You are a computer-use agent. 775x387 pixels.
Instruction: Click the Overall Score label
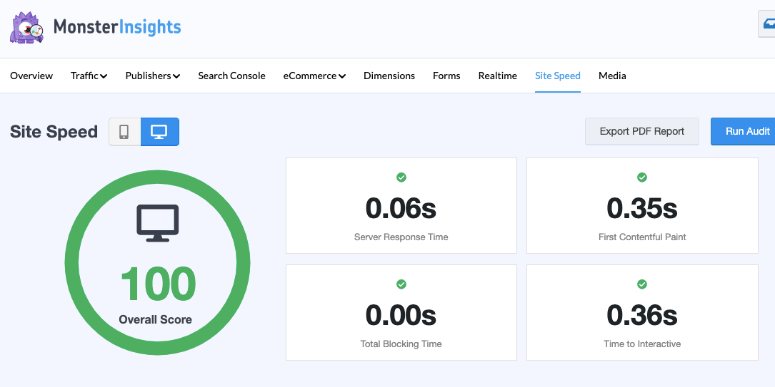[x=155, y=320]
